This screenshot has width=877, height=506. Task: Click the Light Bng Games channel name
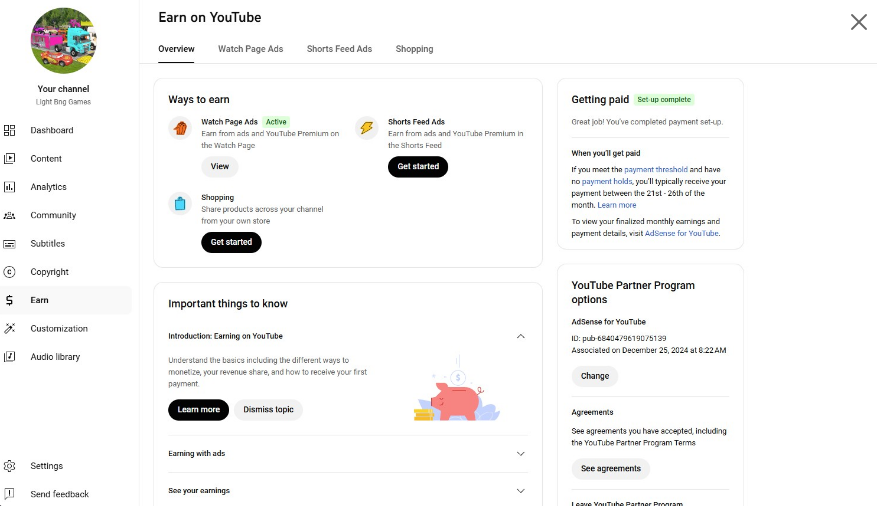[63, 102]
